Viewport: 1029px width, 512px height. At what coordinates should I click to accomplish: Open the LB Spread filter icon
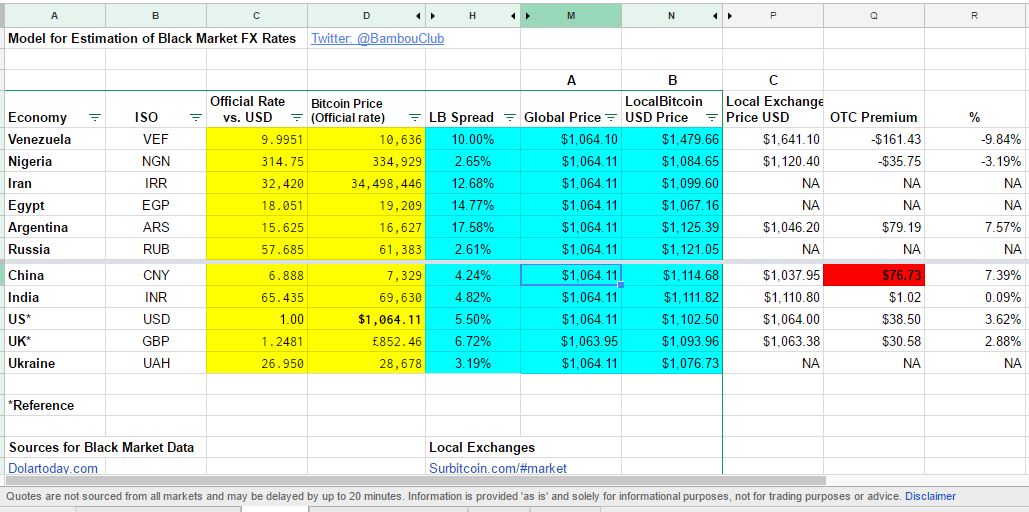click(x=510, y=117)
